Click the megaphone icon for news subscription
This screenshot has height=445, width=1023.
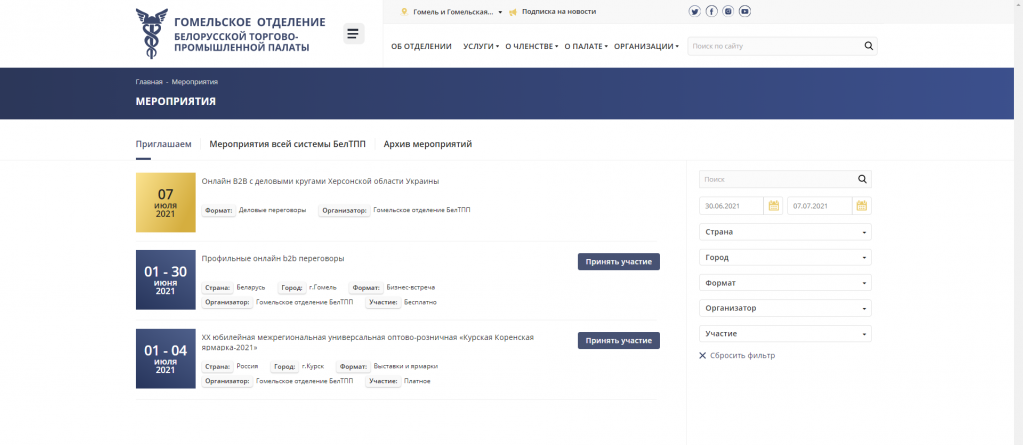(513, 12)
